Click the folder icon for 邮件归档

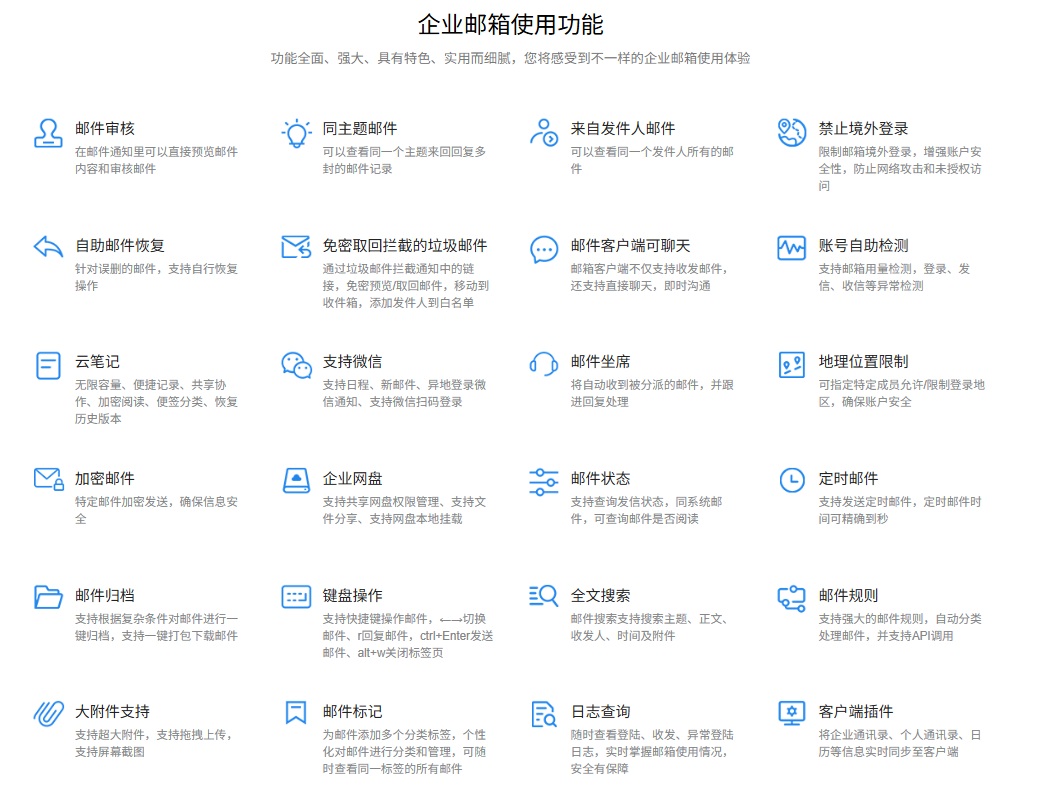click(48, 597)
